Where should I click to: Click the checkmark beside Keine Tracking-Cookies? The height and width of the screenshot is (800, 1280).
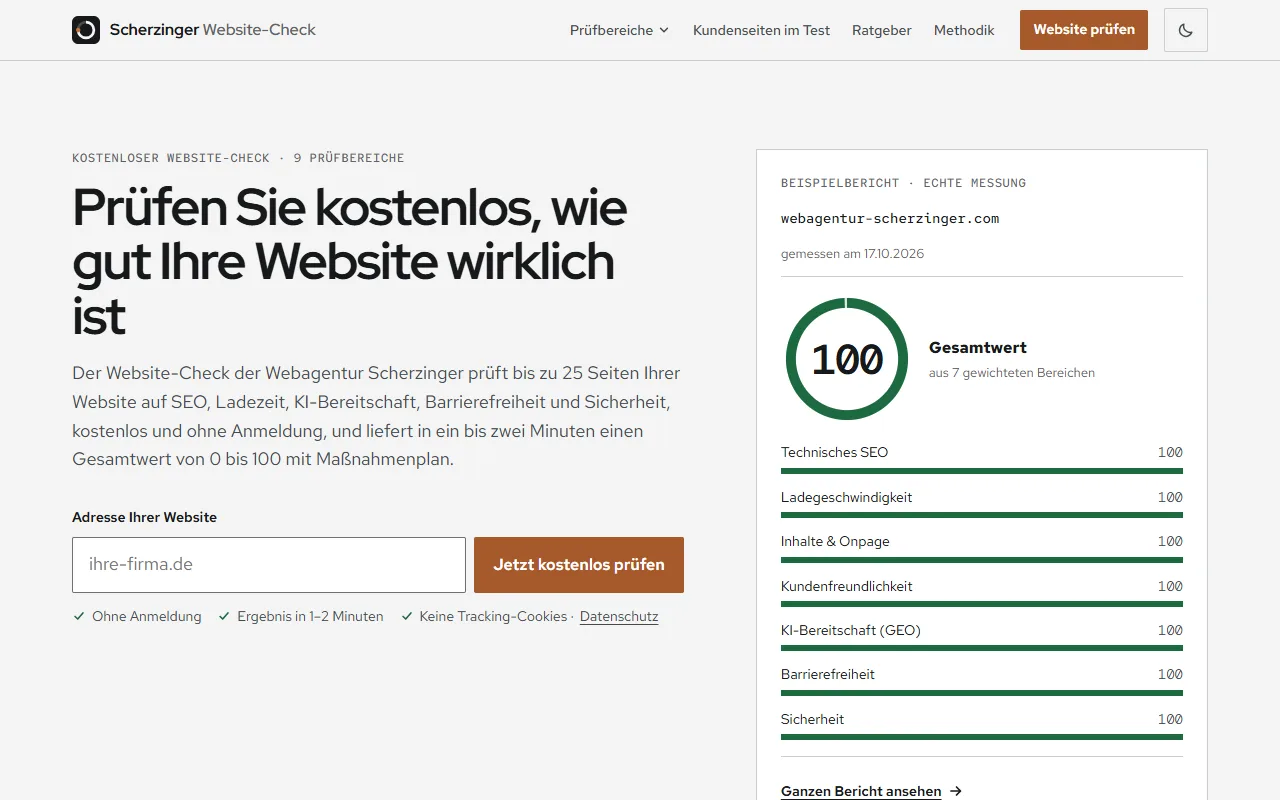coord(407,617)
